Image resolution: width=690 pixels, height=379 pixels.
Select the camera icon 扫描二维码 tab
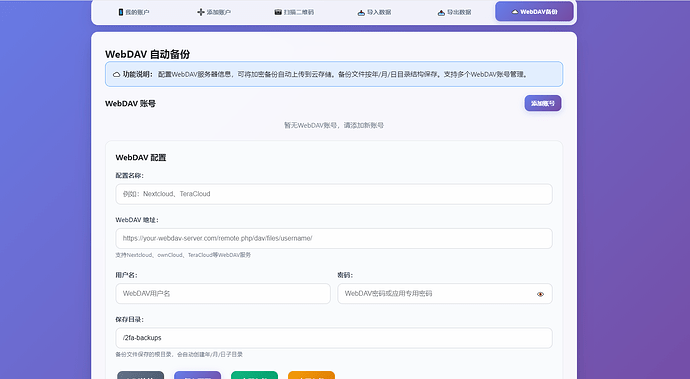[278, 12]
